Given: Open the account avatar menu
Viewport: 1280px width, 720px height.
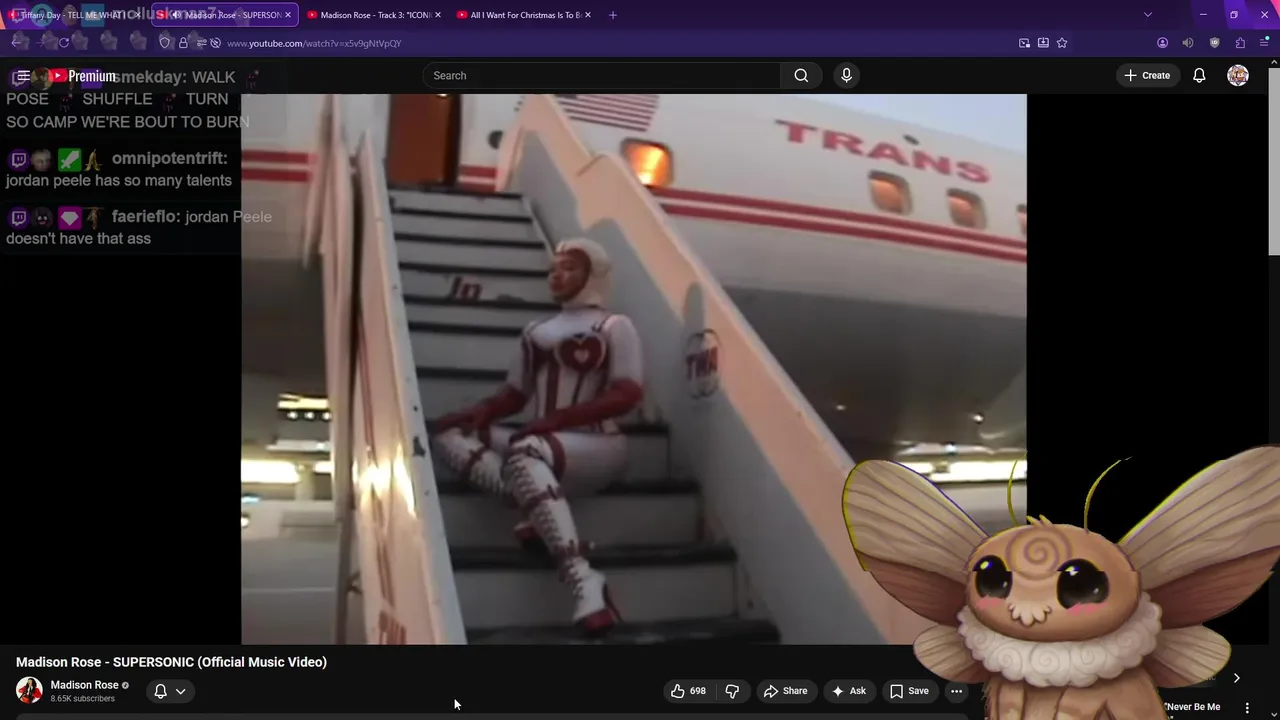Looking at the screenshot, I should pyautogui.click(x=1238, y=75).
